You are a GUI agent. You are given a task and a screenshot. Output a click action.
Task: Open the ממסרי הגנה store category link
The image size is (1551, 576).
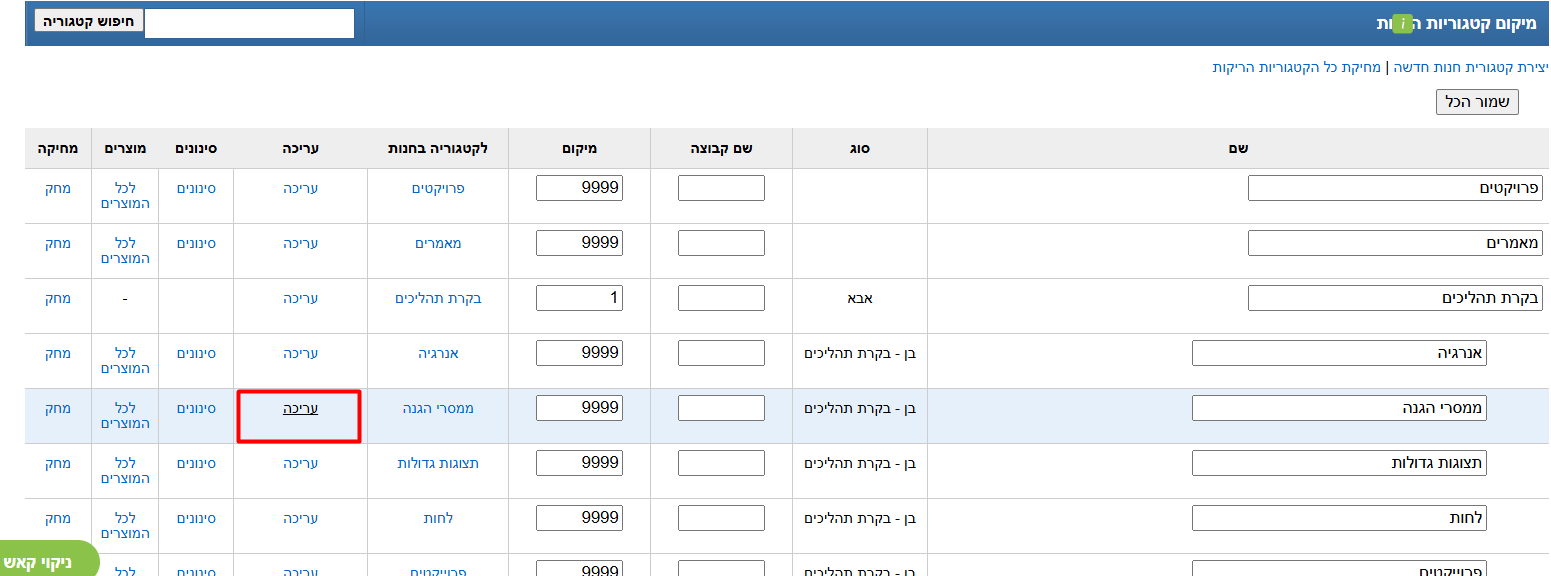click(438, 408)
